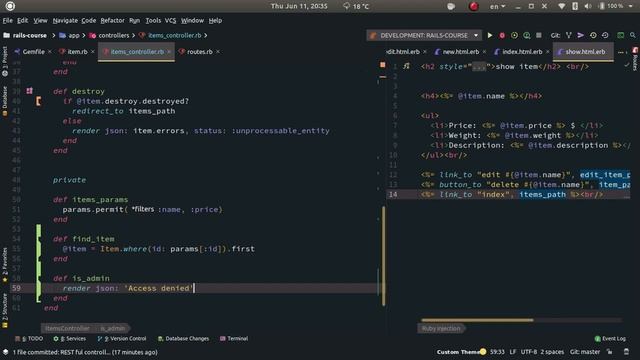640x360 pixels.
Task: Click the controllers breadcrumb folder
Action: [109, 36]
